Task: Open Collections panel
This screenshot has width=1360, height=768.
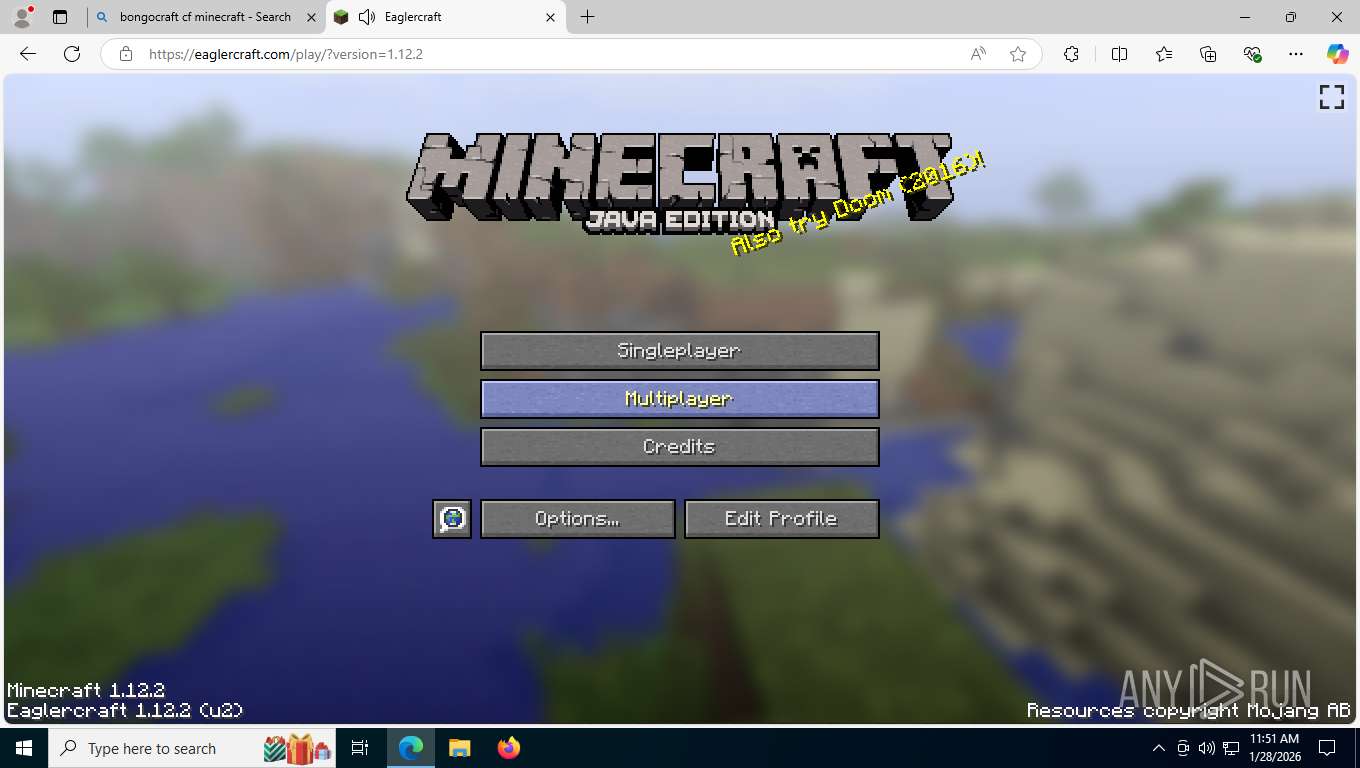Action: [x=1208, y=54]
